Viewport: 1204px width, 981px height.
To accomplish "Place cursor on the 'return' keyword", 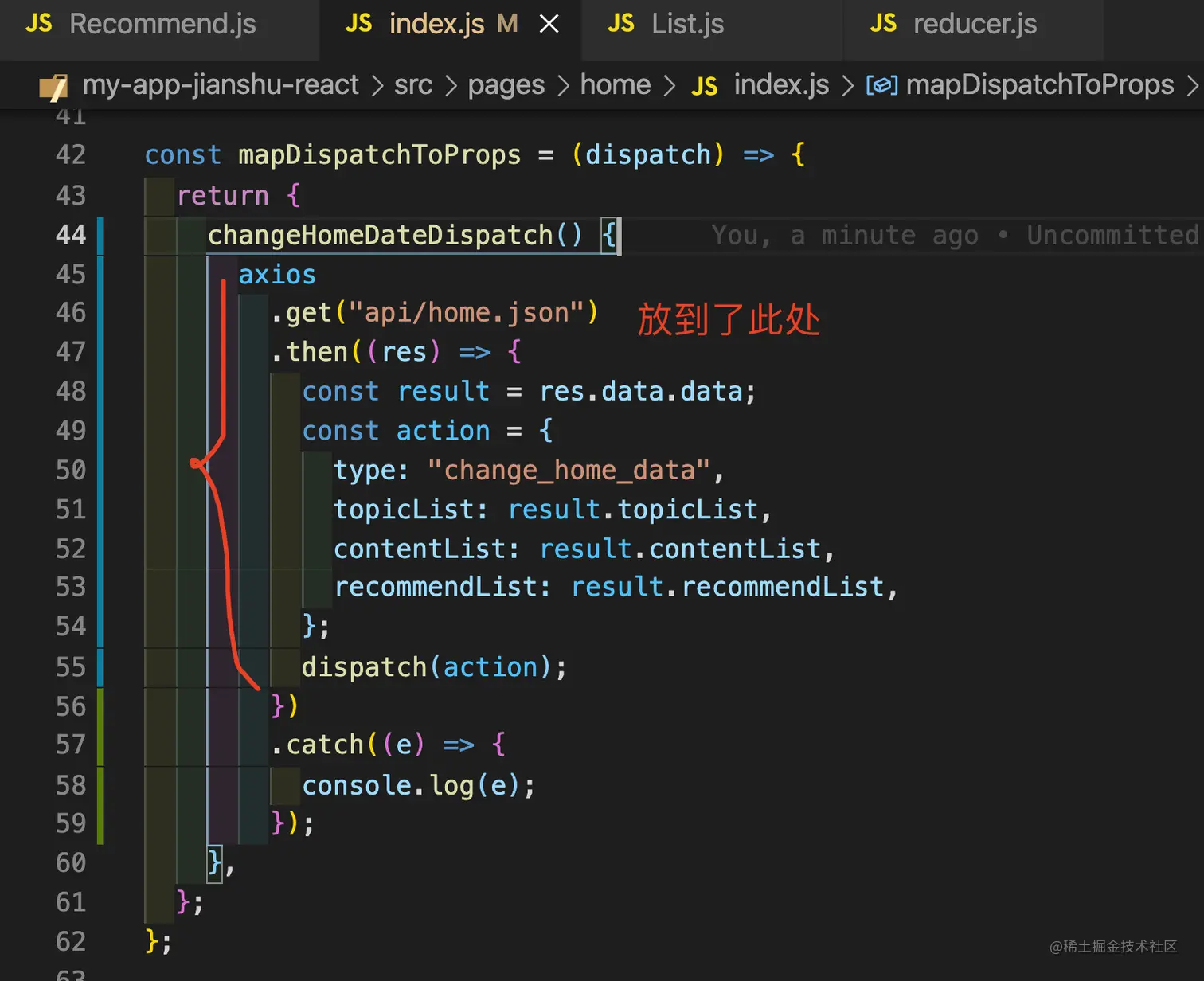I will pos(223,195).
